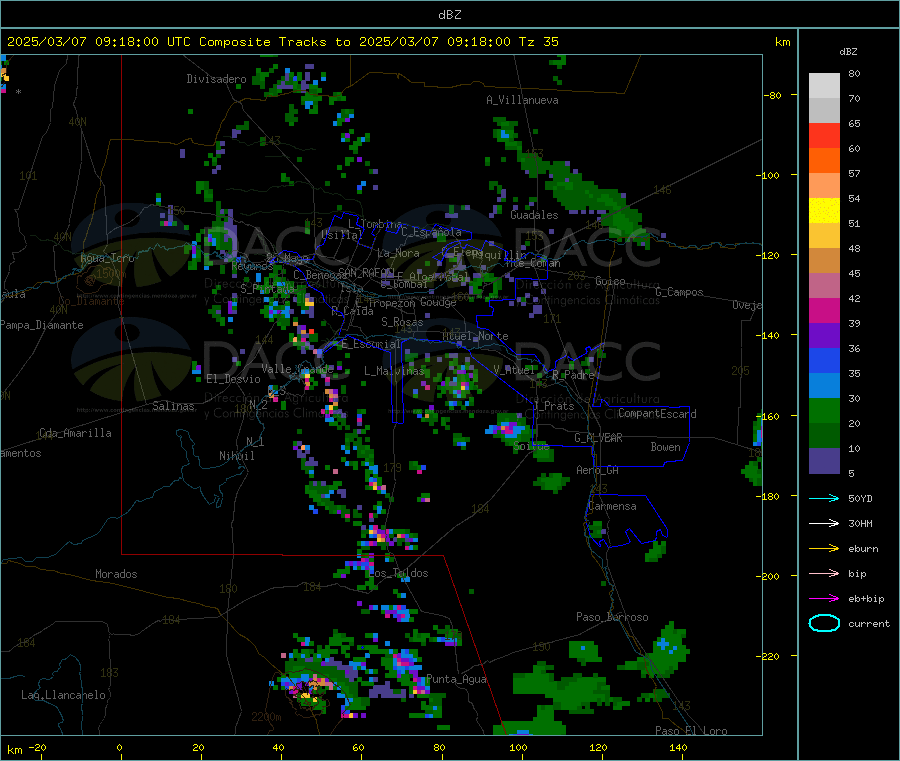900x761 pixels.
Task: Click the Guadales map label
Action: [x=534, y=215]
